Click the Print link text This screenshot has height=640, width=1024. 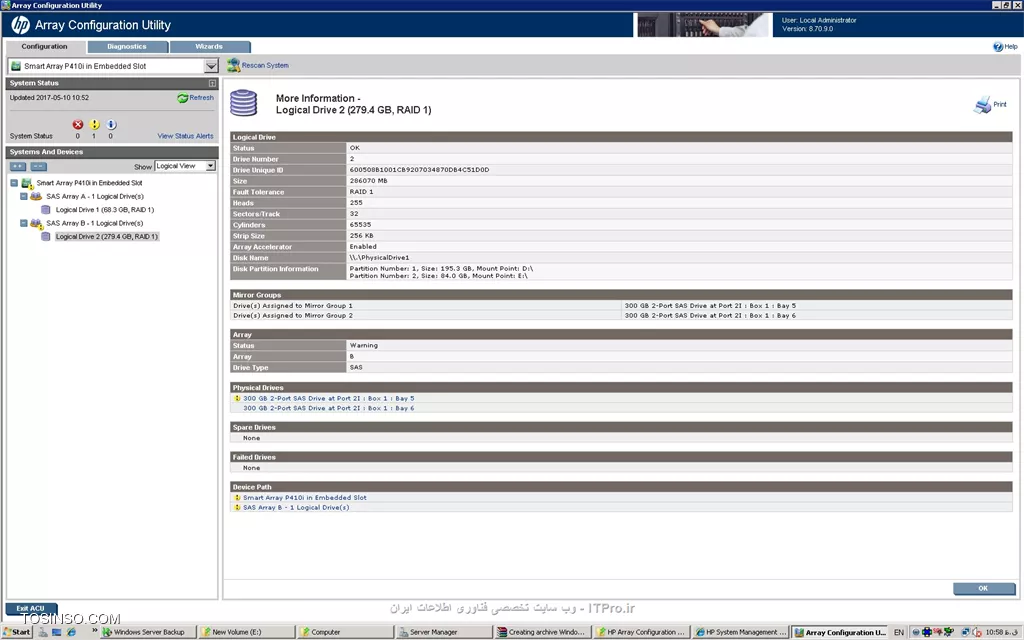(x=1000, y=104)
